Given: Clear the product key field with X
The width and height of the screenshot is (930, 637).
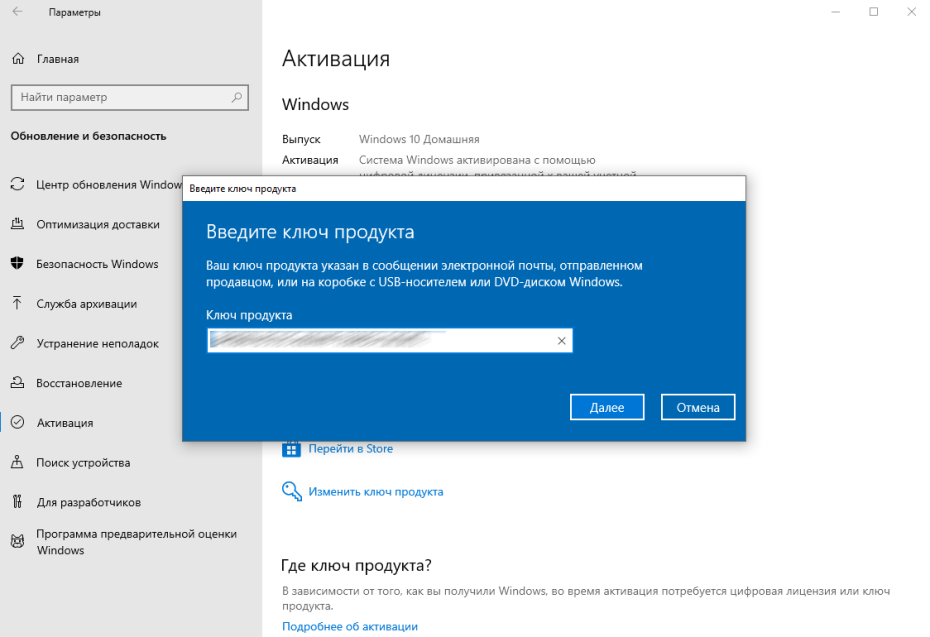Looking at the screenshot, I should 561,340.
